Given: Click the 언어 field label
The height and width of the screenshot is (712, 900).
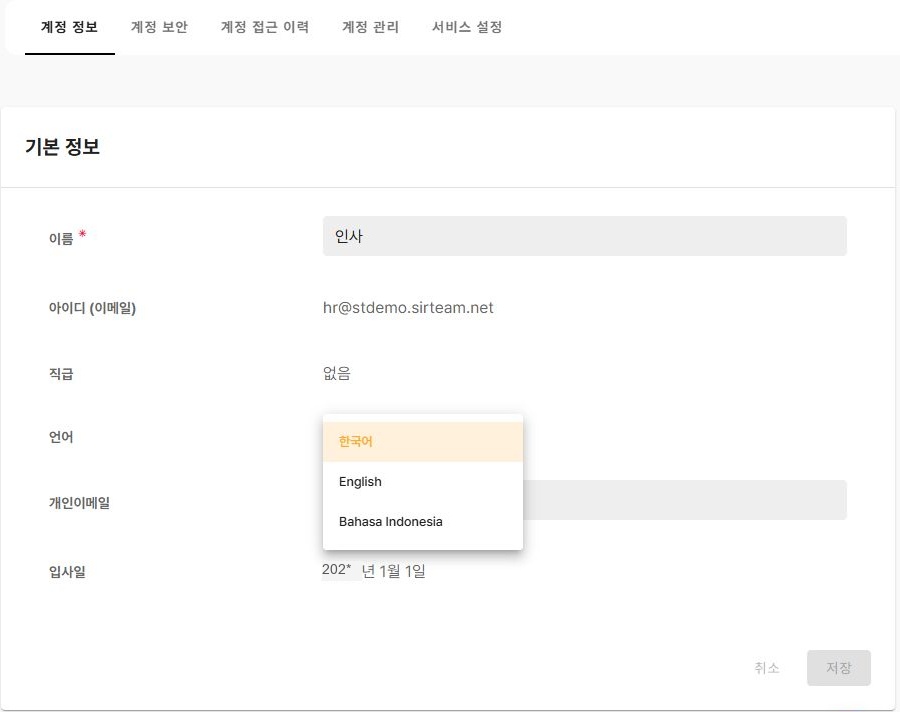Looking at the screenshot, I should (x=61, y=438).
